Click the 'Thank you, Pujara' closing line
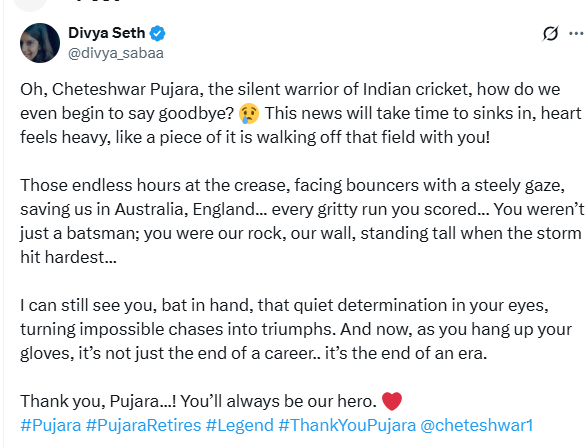Viewport: 586px width, 448px height. (x=211, y=401)
